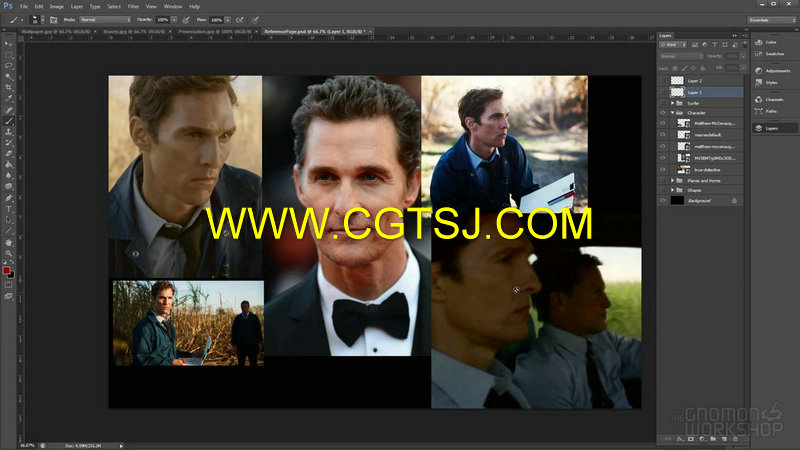Image resolution: width=800 pixels, height=450 pixels.
Task: Open the Essentials workspace dropdown
Action: tap(772, 20)
